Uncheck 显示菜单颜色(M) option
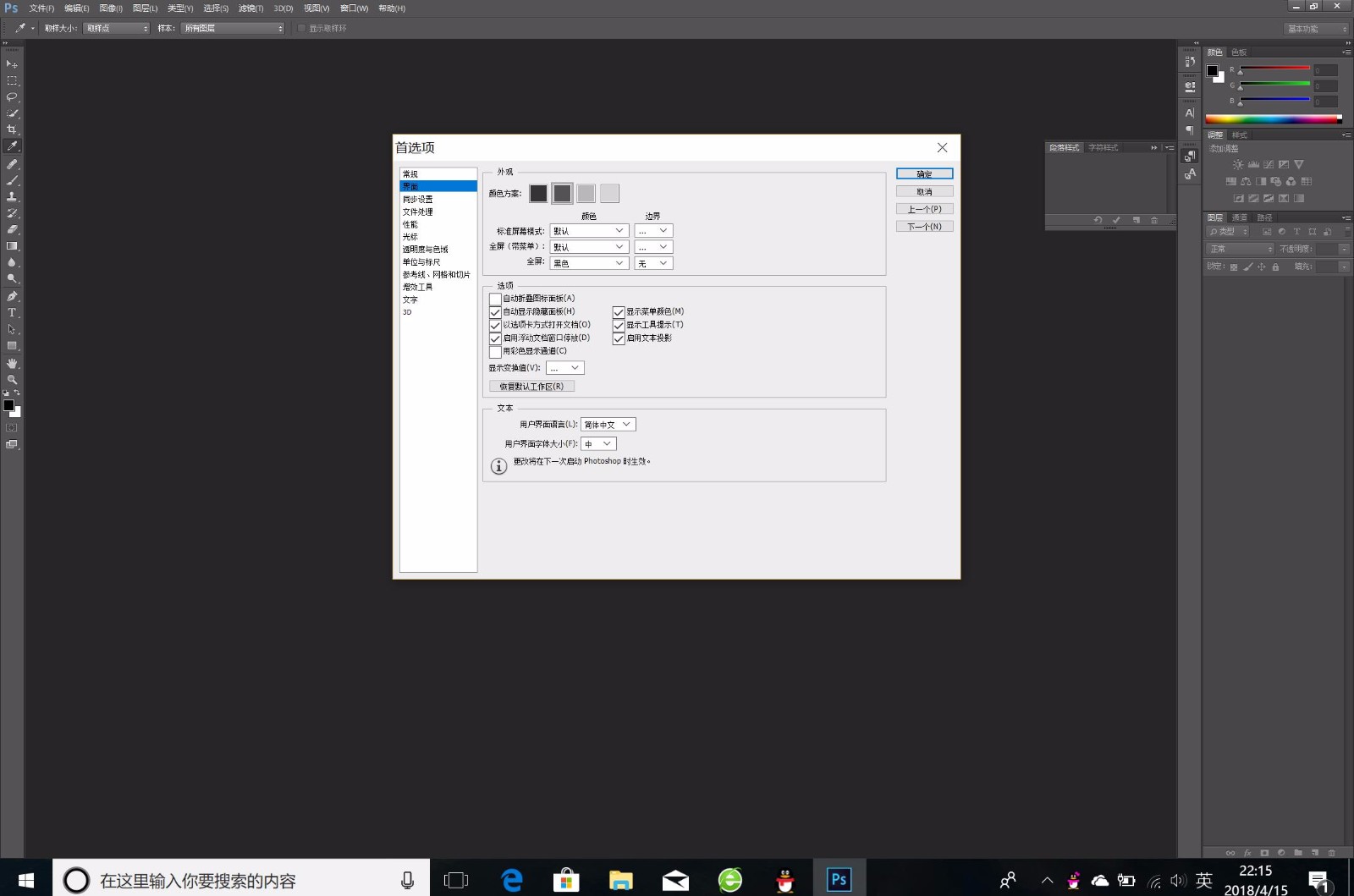Viewport: 1354px width, 896px height. tap(619, 312)
